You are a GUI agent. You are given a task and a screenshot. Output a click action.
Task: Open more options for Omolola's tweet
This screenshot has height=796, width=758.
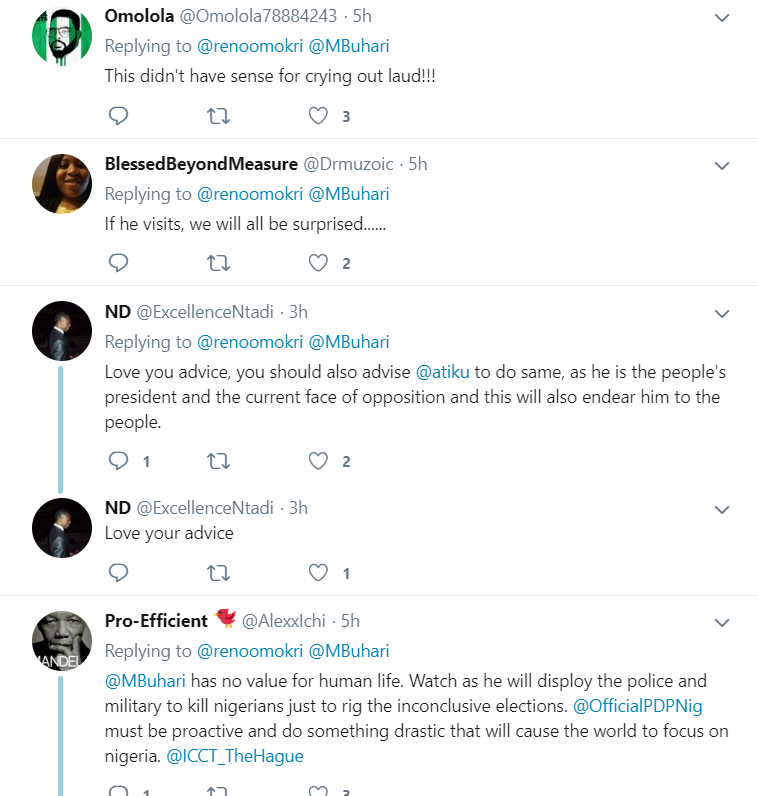[x=722, y=18]
